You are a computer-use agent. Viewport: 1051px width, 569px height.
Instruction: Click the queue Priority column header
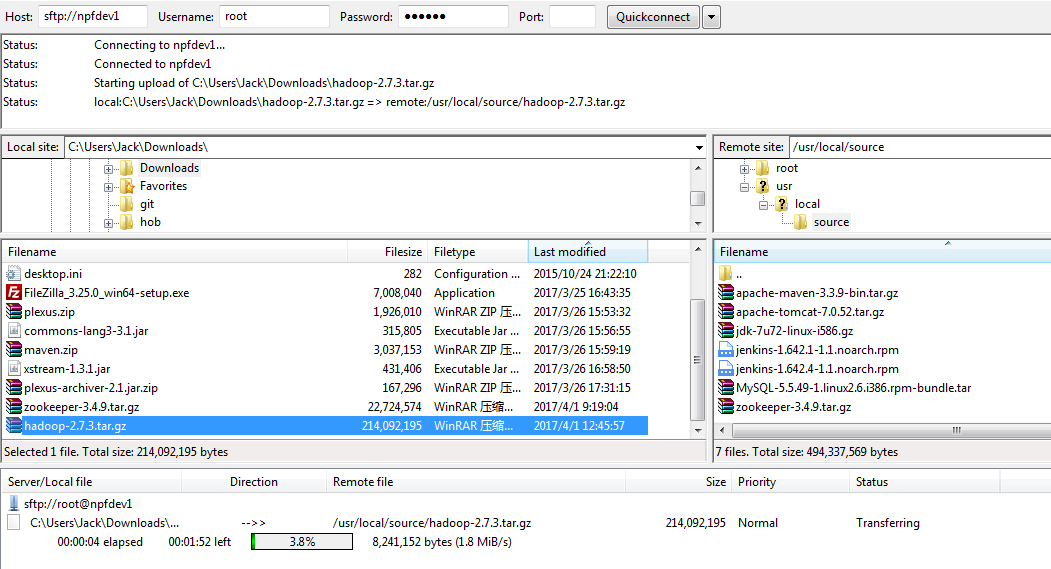791,482
